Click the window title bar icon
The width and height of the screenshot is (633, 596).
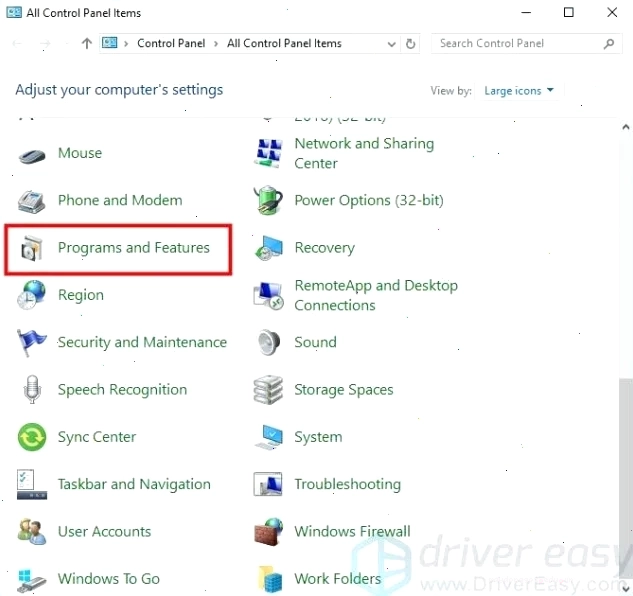coord(14,13)
